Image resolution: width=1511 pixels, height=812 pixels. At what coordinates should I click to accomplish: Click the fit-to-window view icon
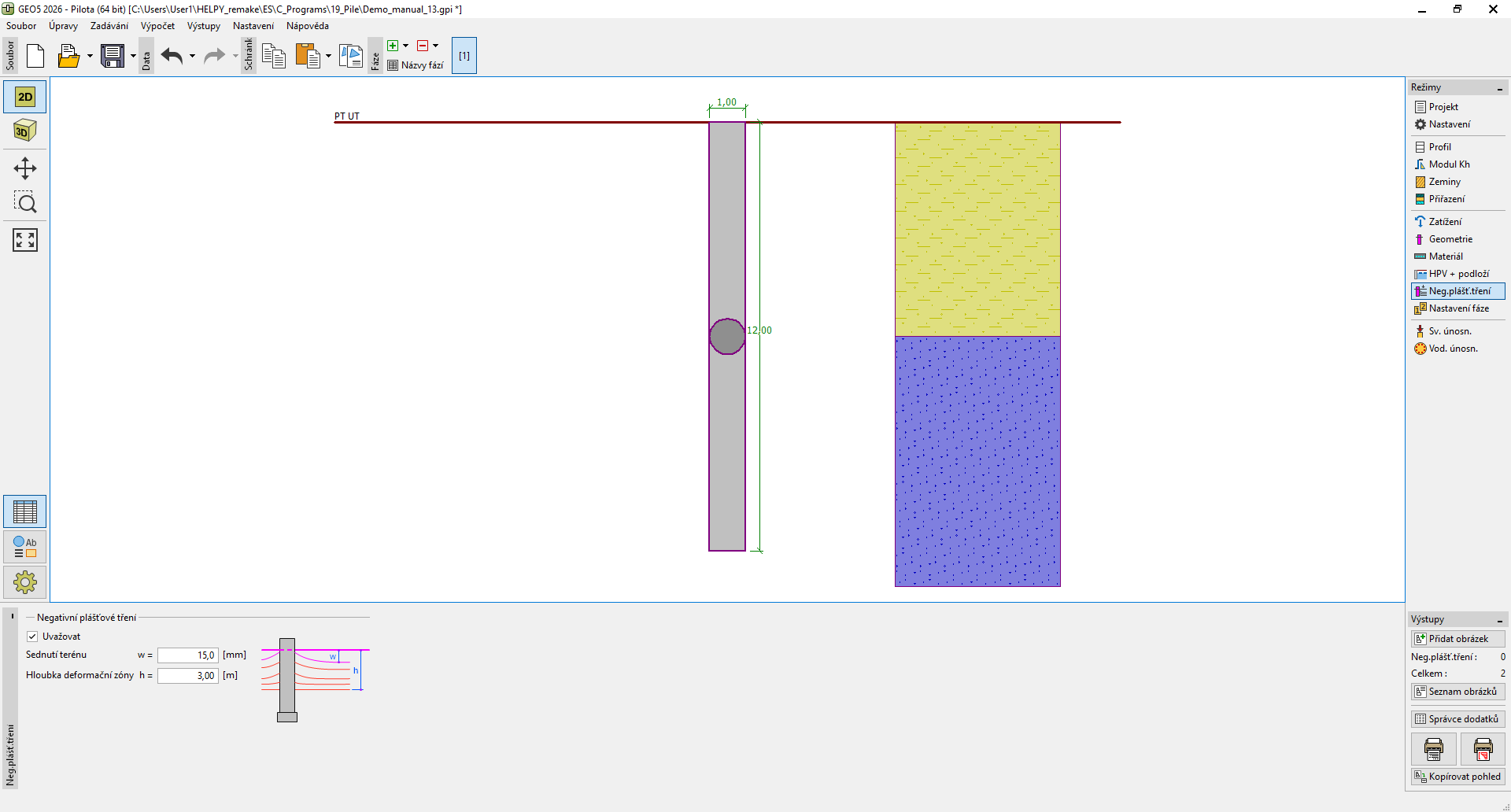point(25,240)
